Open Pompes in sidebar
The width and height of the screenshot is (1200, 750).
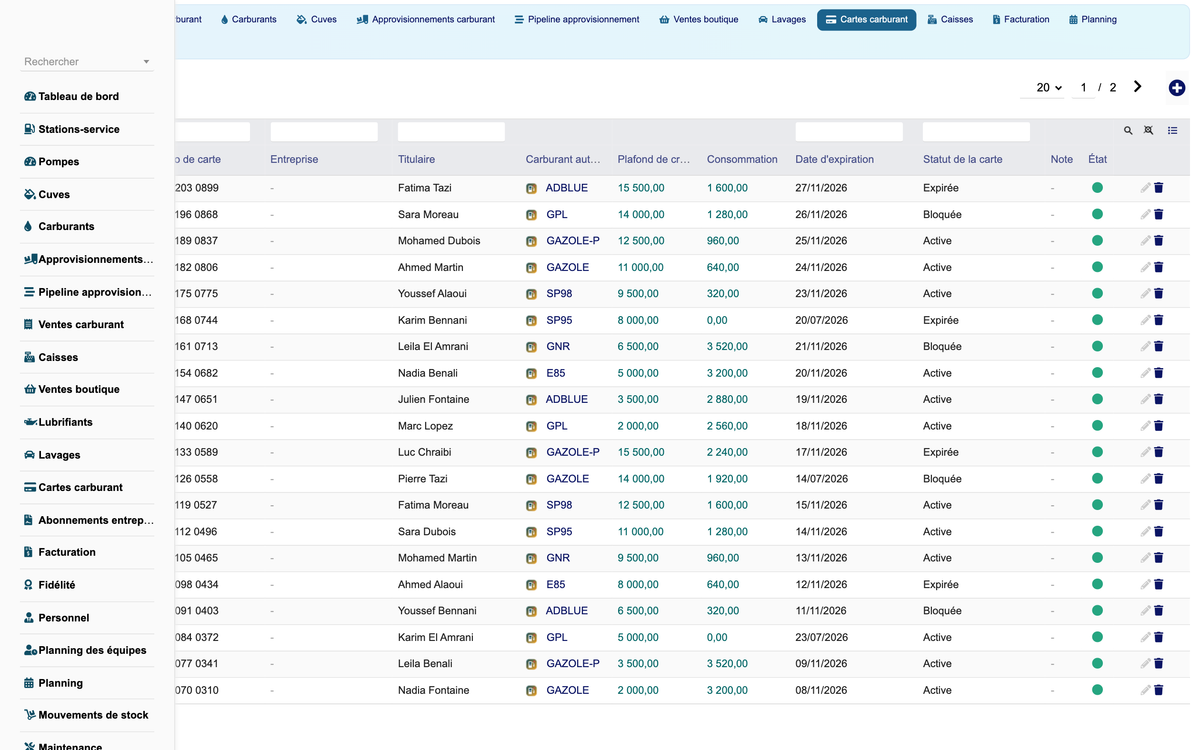(58, 161)
